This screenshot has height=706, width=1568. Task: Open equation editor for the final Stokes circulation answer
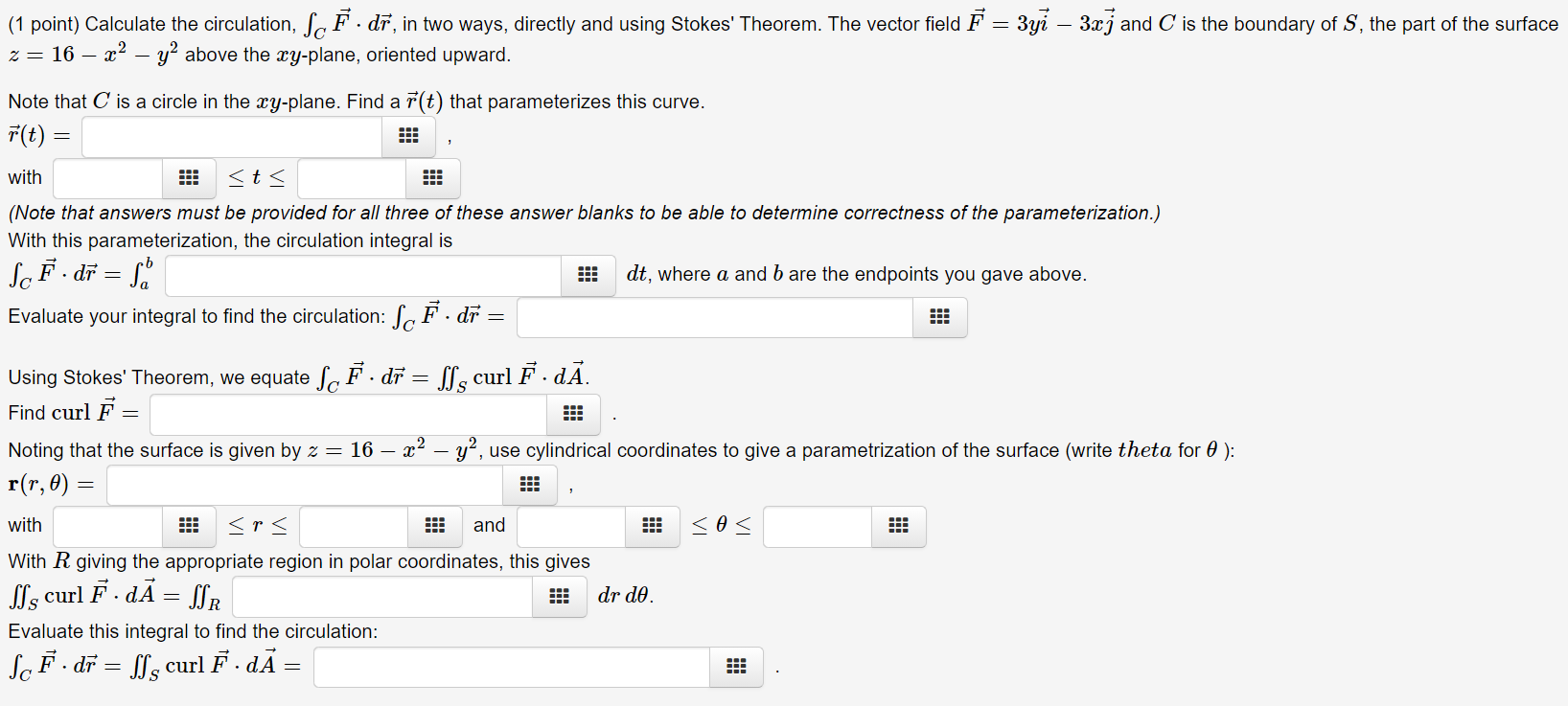pyautogui.click(x=735, y=667)
